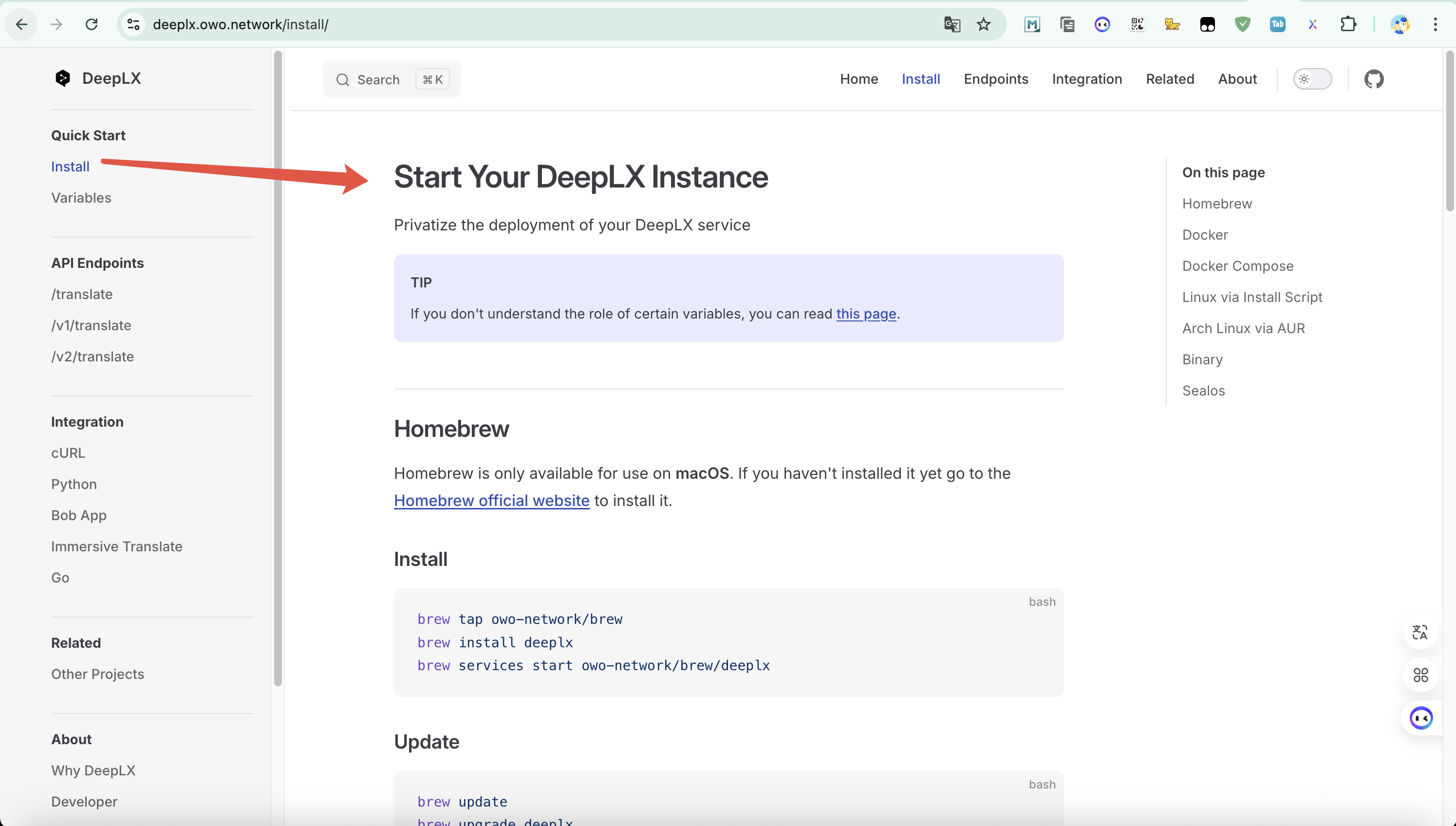Screen dimensions: 1456x826
Task: Click the address bar URL
Action: point(241,24)
